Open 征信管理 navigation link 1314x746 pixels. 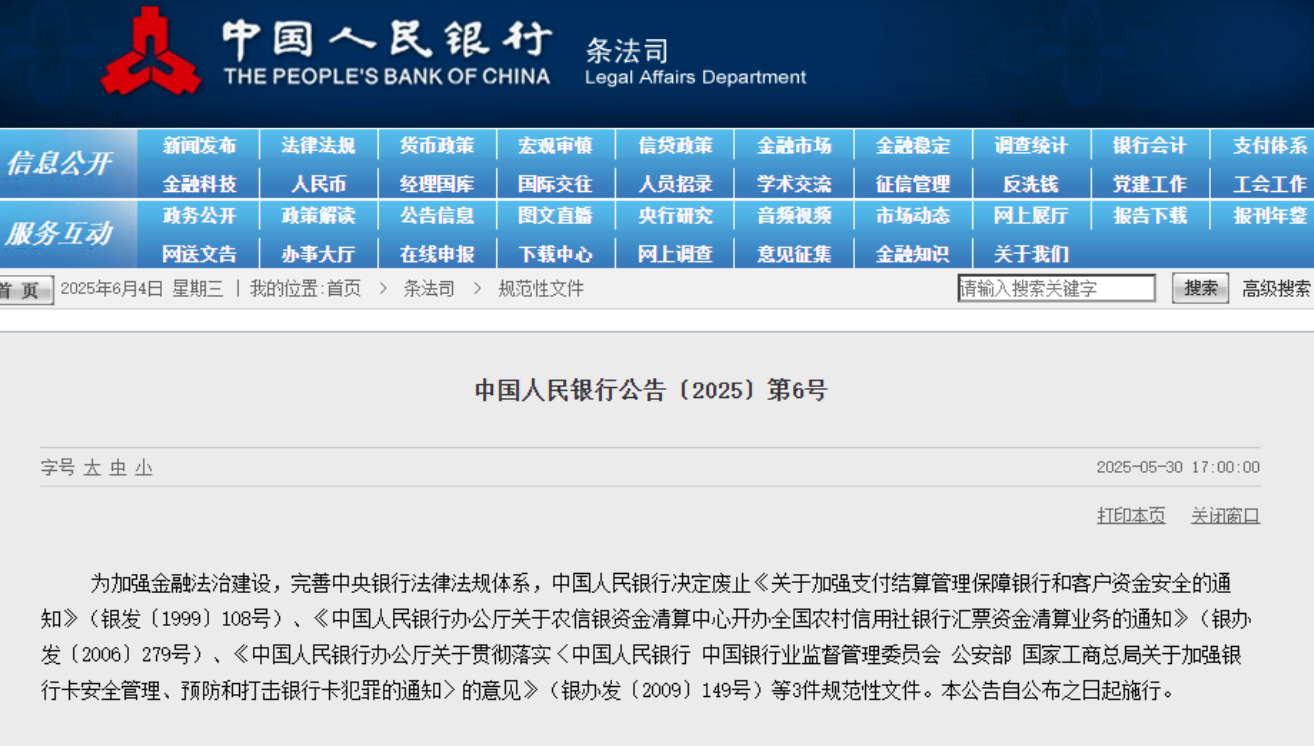(912, 184)
